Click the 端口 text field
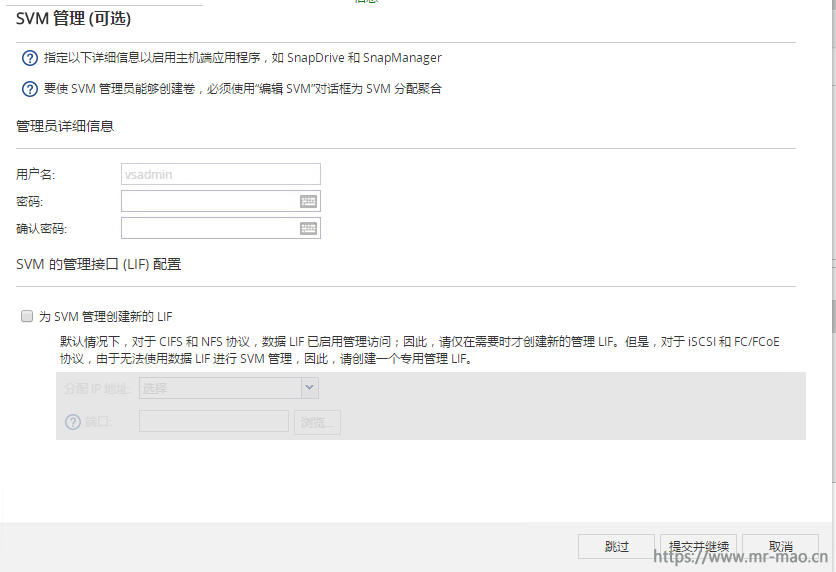Screen dimensions: 836x572 (214, 421)
